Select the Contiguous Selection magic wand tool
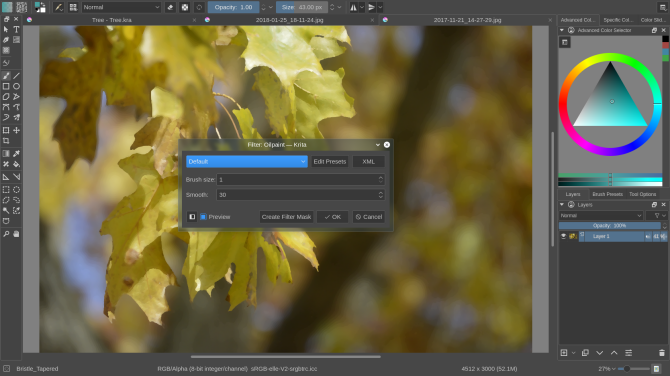The height and width of the screenshot is (376, 670). (x=6, y=210)
